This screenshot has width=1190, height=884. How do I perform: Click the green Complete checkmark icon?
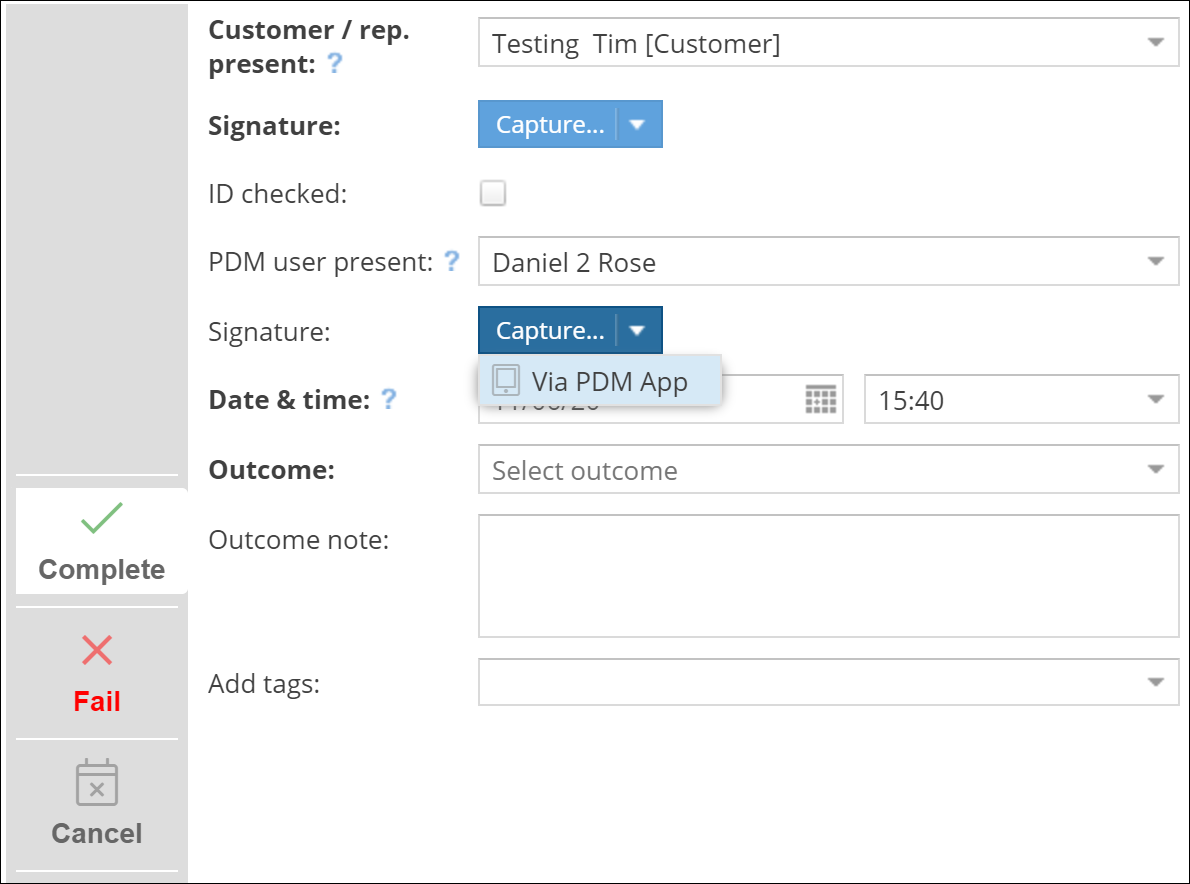pos(101,518)
